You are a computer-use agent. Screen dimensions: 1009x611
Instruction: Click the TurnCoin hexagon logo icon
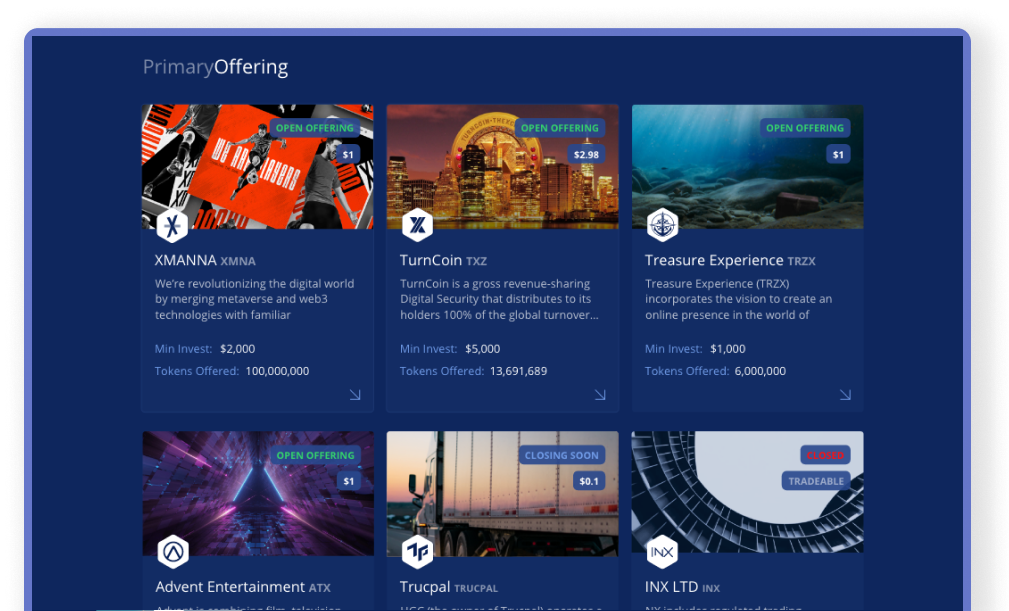[x=417, y=225]
